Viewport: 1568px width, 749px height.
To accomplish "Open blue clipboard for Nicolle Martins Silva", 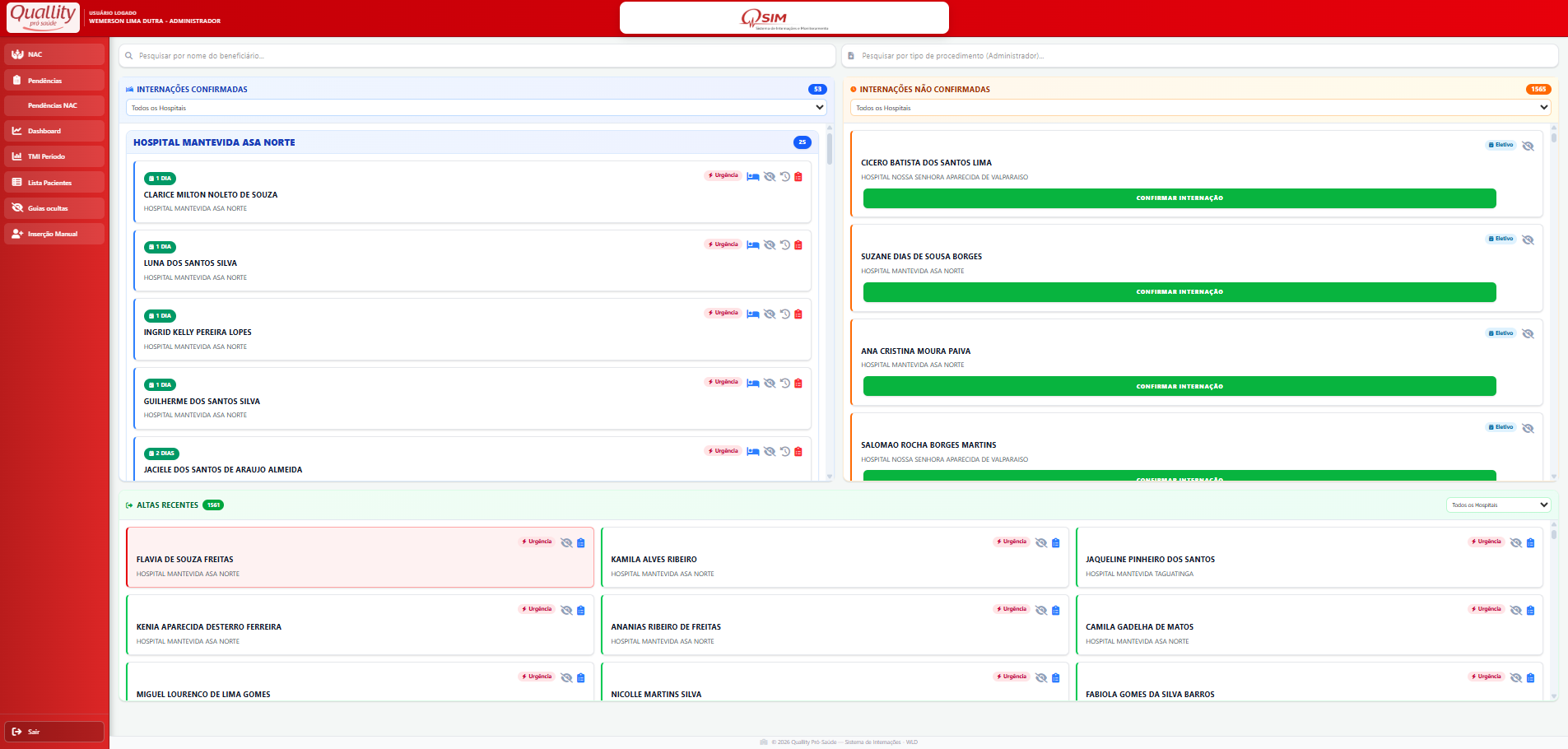I will (1056, 677).
